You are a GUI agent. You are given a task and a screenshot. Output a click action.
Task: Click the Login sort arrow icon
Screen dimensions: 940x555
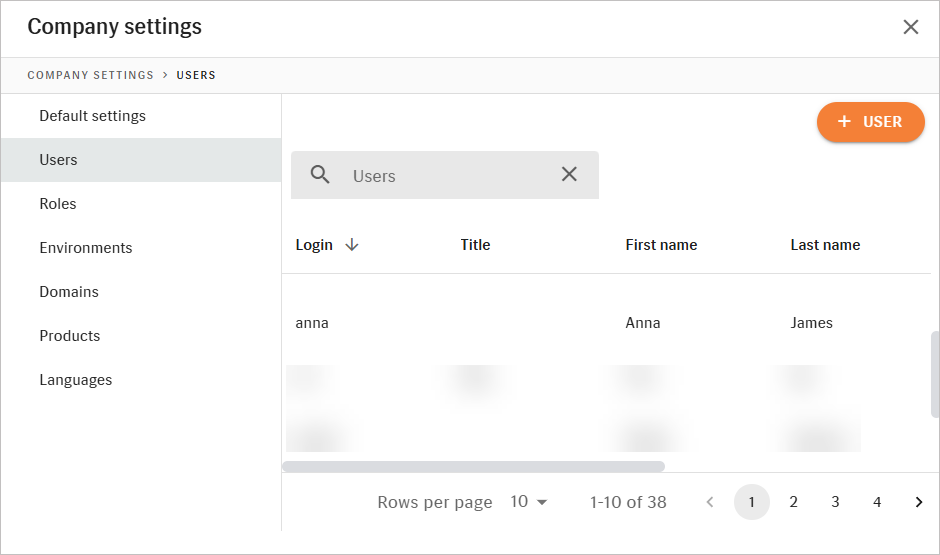coord(351,245)
